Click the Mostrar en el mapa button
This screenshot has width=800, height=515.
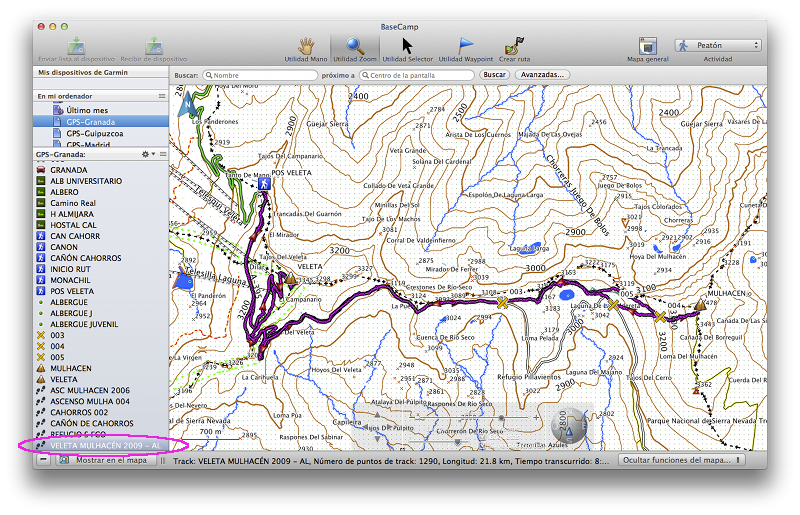pos(106,460)
